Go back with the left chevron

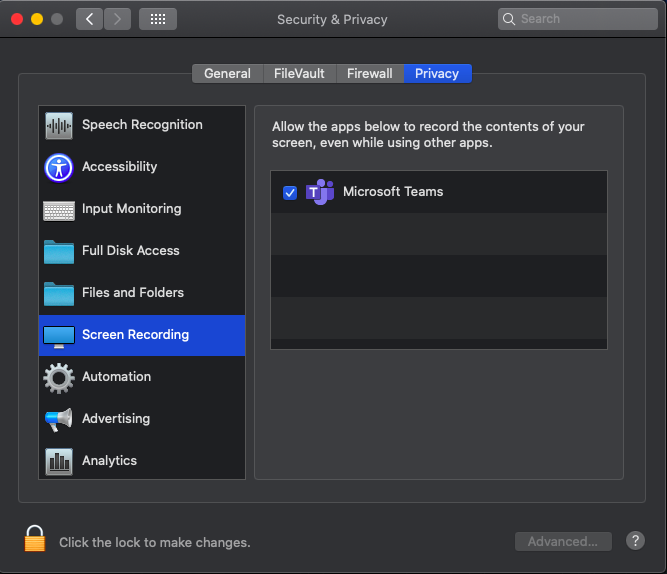(89, 19)
